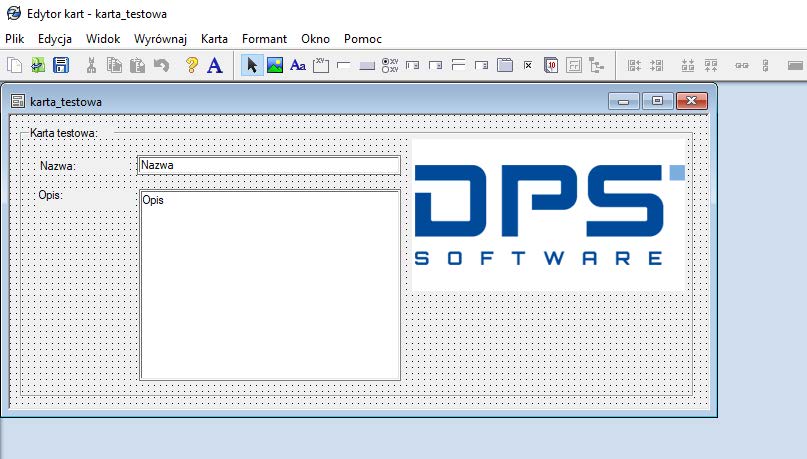The height and width of the screenshot is (459, 807).
Task: Select the spin field tool
Action: click(x=482, y=65)
